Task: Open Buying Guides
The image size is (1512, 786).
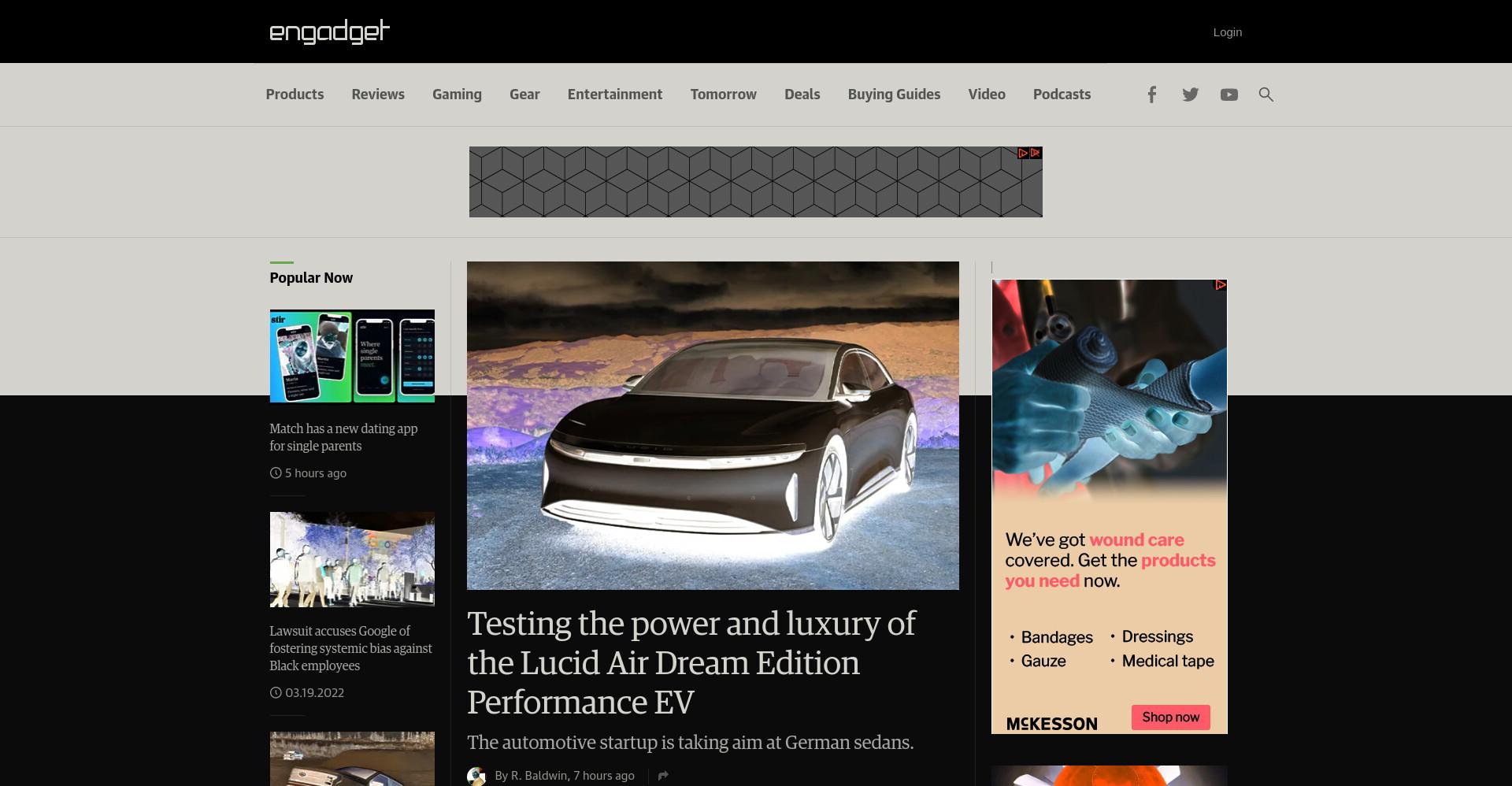Action: pos(894,95)
